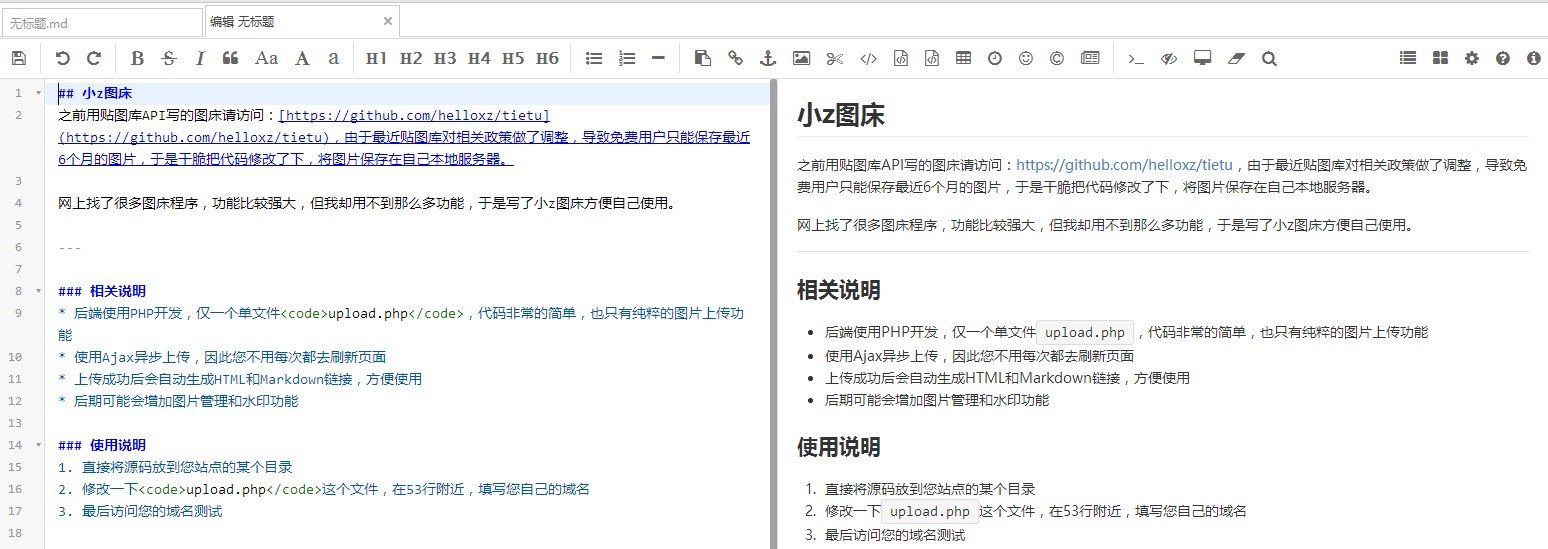The image size is (1548, 549).
Task: Open help question mark icon
Action: point(1503,59)
